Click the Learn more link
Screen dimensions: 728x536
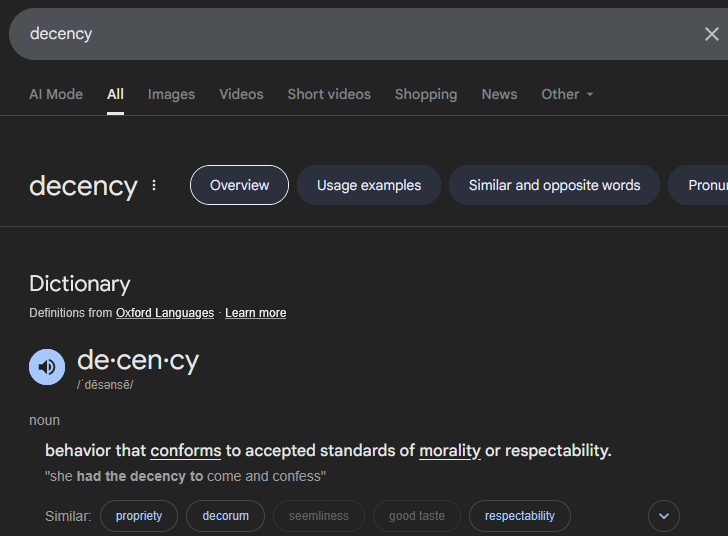tap(255, 313)
